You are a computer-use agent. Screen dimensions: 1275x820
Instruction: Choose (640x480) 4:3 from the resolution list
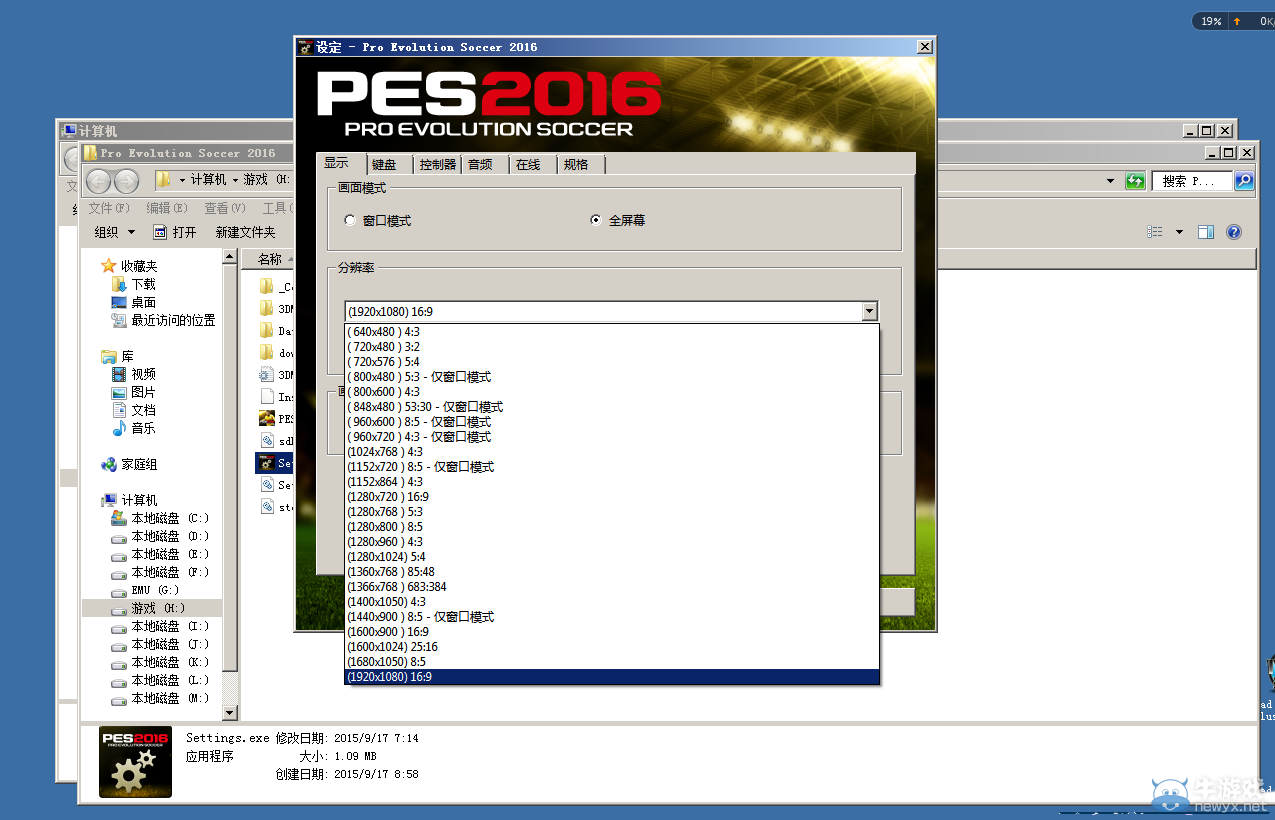[611, 332]
